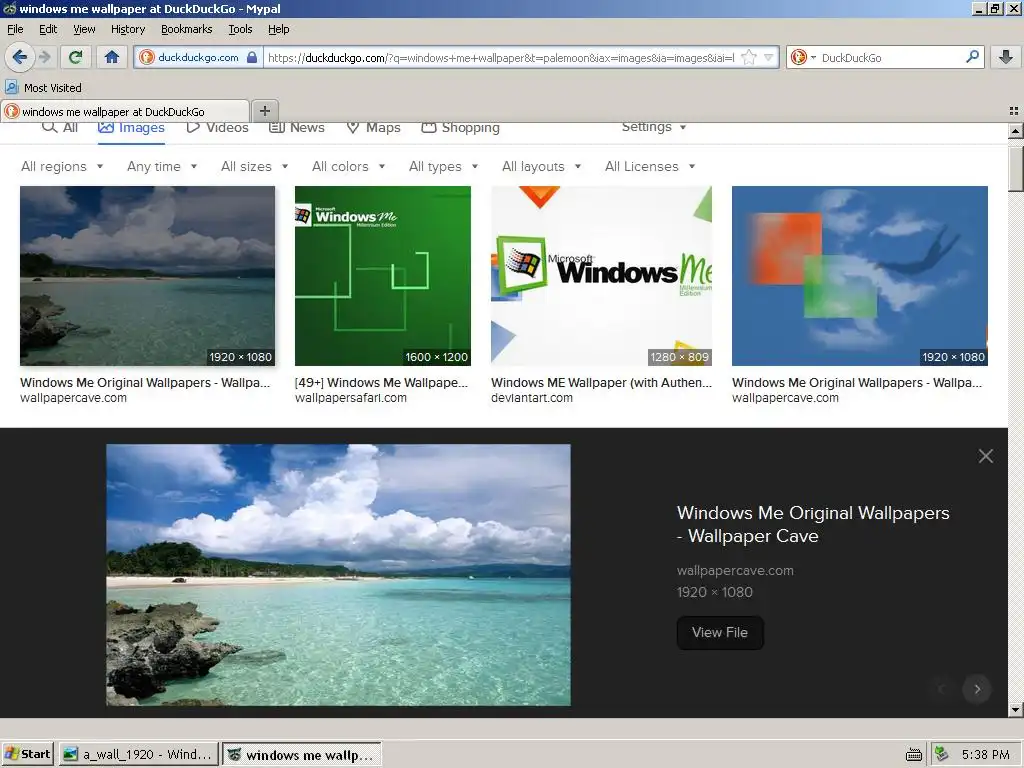This screenshot has height=768, width=1024.
Task: Go to previous image with left chevron
Action: [941, 689]
